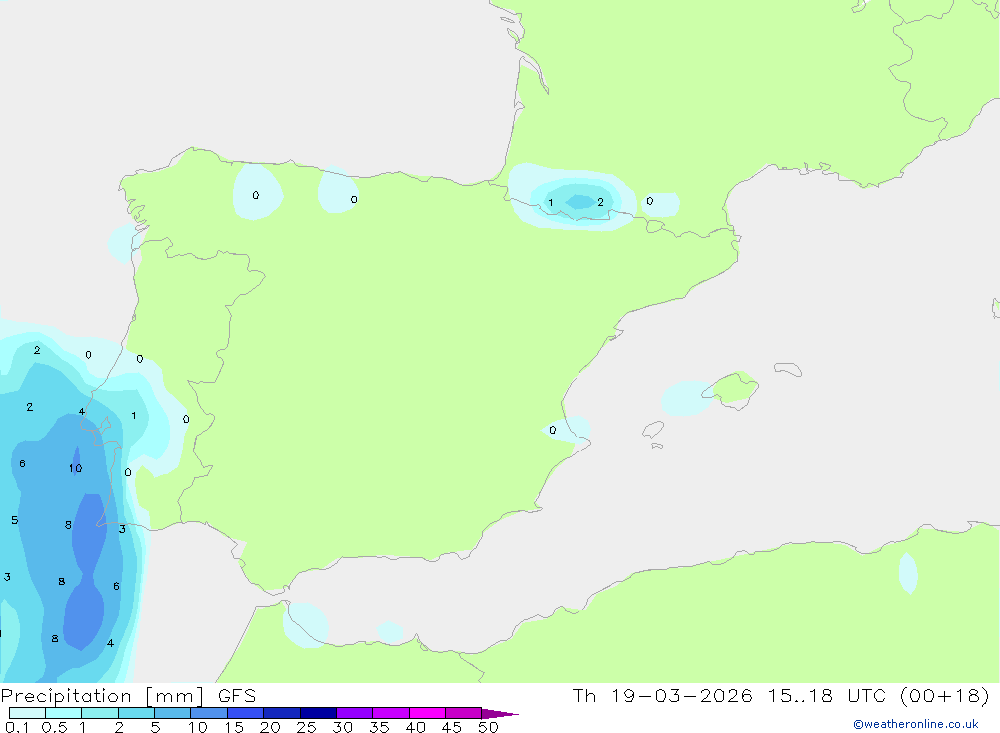This screenshot has height=733, width=1000.
Task: Click the 45–50 mm legend color box
Action: tap(464, 713)
